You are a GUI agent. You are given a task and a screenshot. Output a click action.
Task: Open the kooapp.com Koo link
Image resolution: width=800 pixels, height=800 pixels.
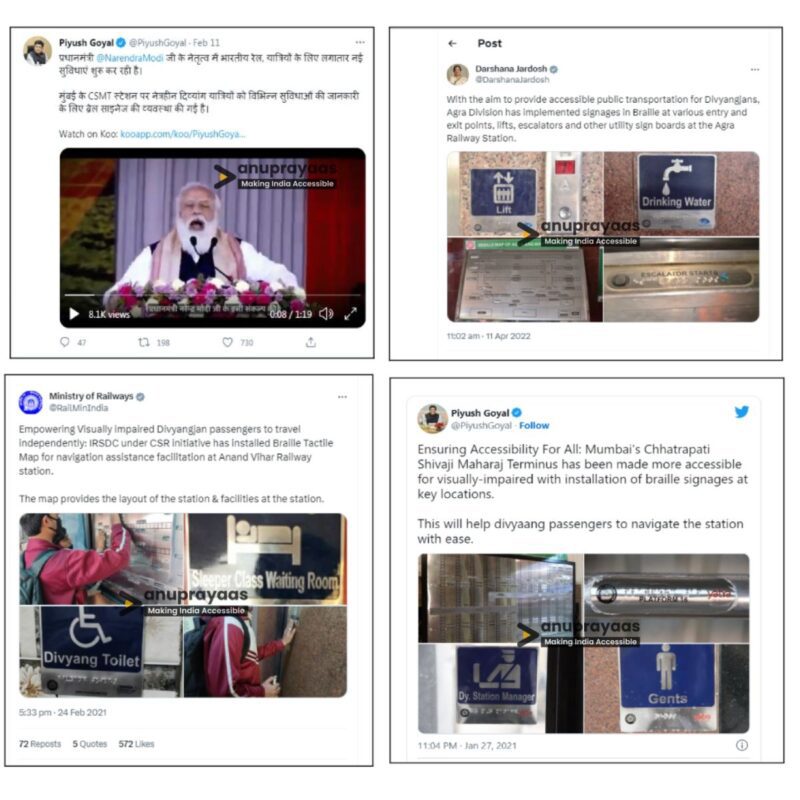click(x=183, y=134)
